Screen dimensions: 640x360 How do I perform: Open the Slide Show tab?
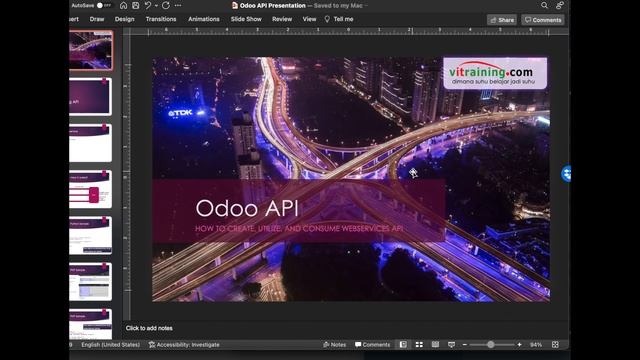click(246, 19)
